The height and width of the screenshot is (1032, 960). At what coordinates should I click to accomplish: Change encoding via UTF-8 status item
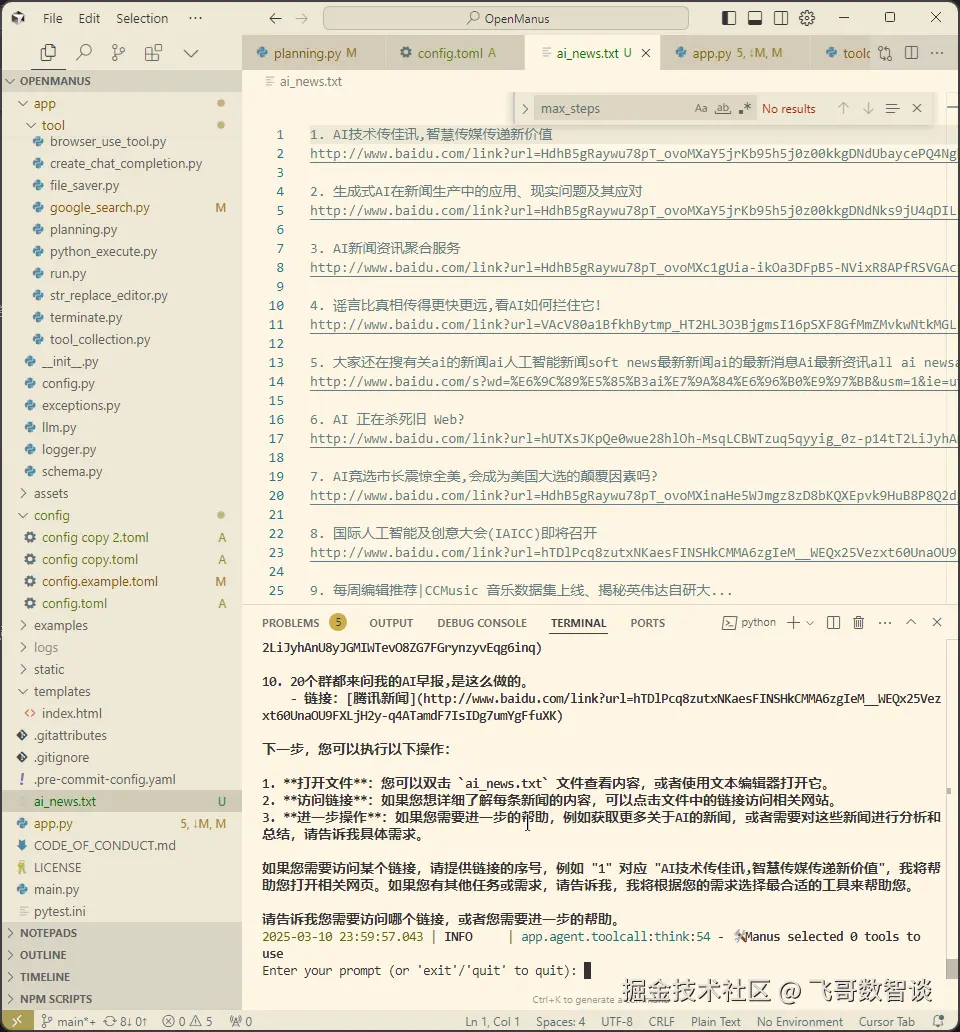point(617,1021)
